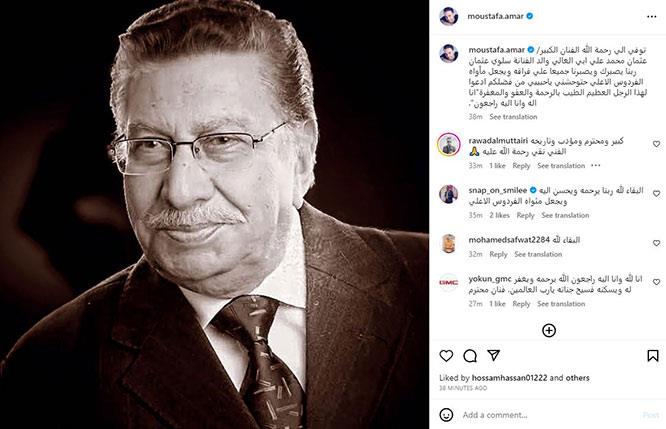This screenshot has height=429, width=666.
Task: See translation of the post caption
Action: click(x=513, y=117)
